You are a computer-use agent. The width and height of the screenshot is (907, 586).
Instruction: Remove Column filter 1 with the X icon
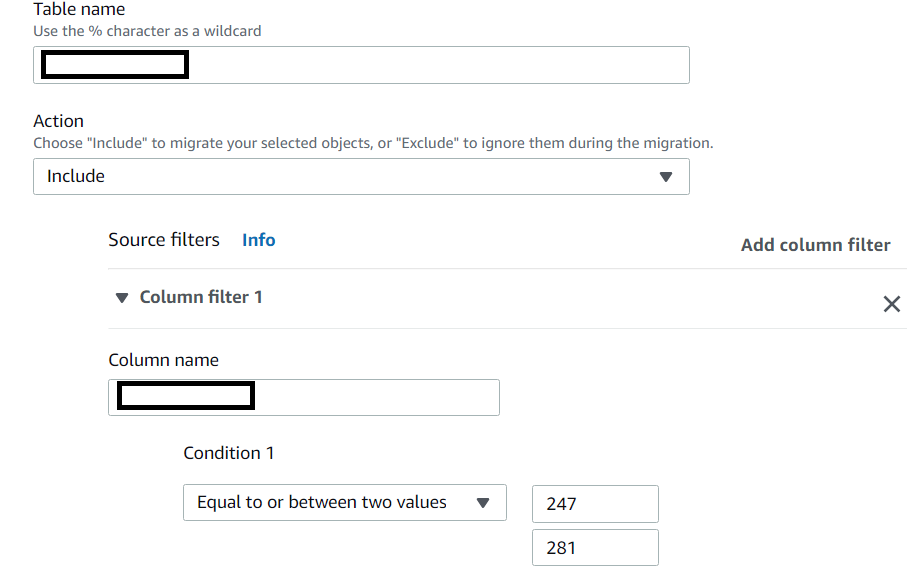pyautogui.click(x=891, y=304)
